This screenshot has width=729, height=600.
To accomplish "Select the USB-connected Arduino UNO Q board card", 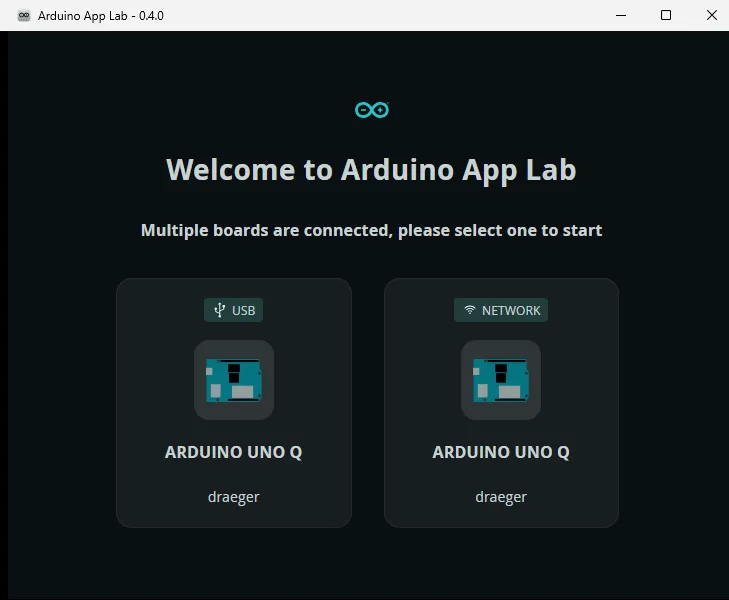I will (x=234, y=403).
